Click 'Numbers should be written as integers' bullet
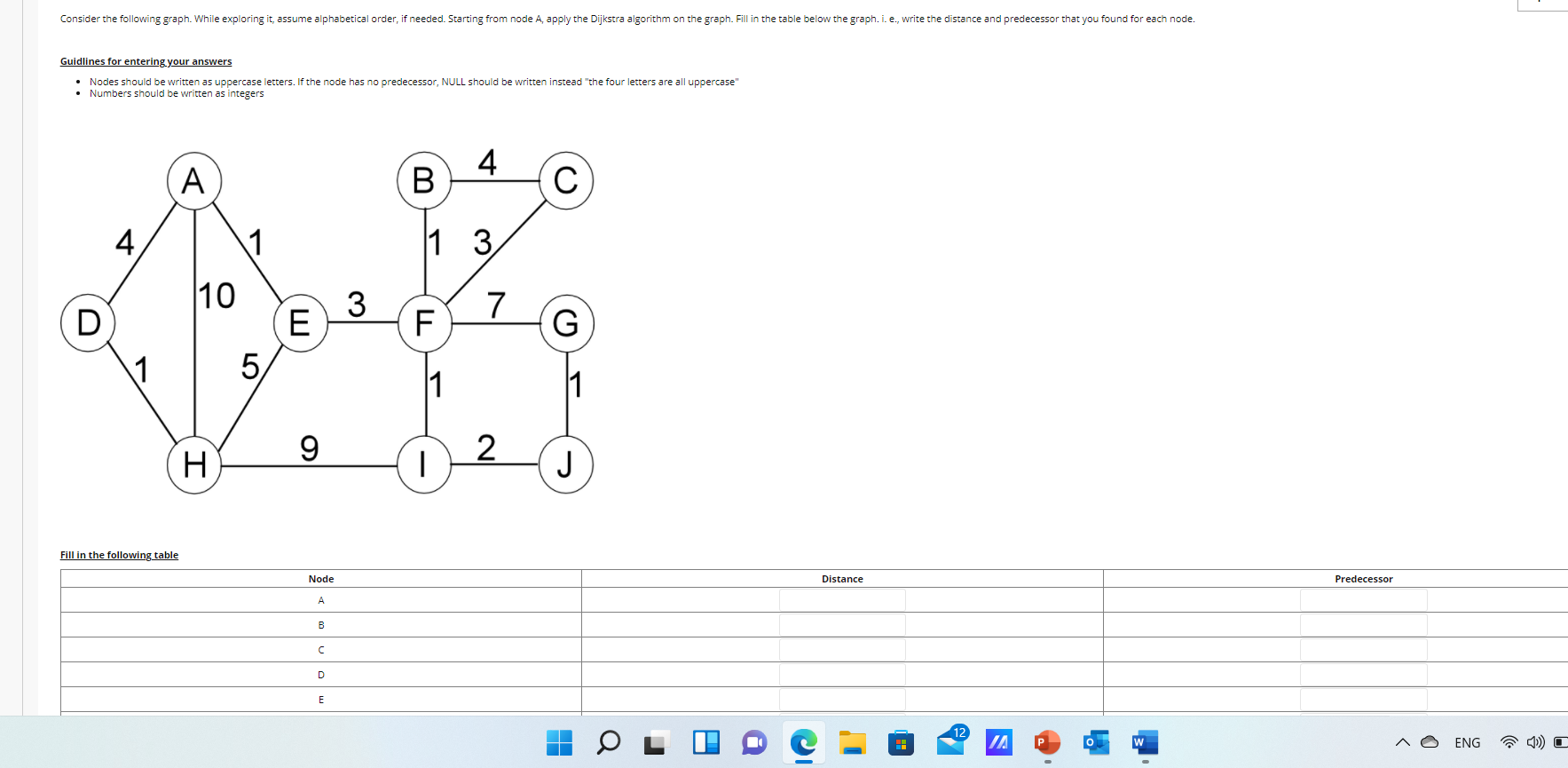1568x768 pixels. 177,93
